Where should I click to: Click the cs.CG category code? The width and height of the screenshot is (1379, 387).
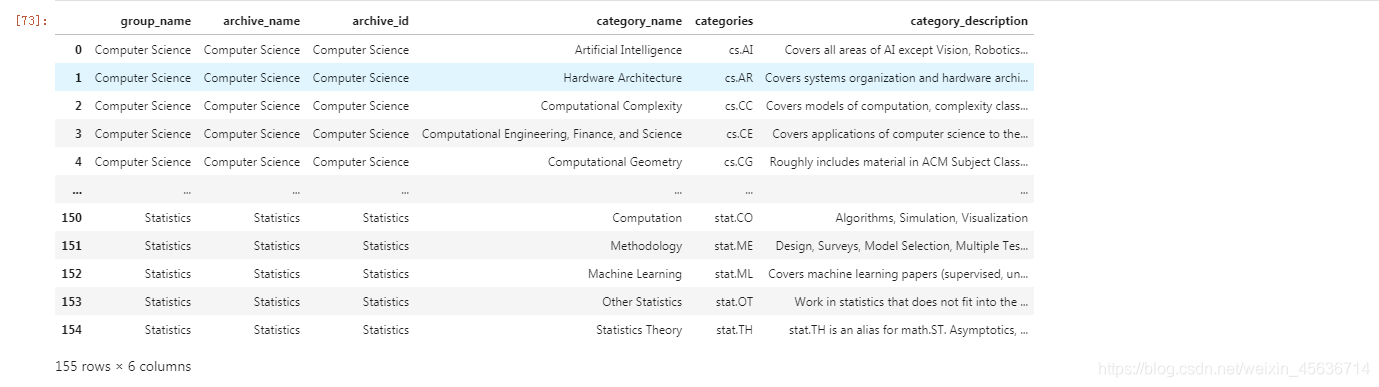(739, 162)
